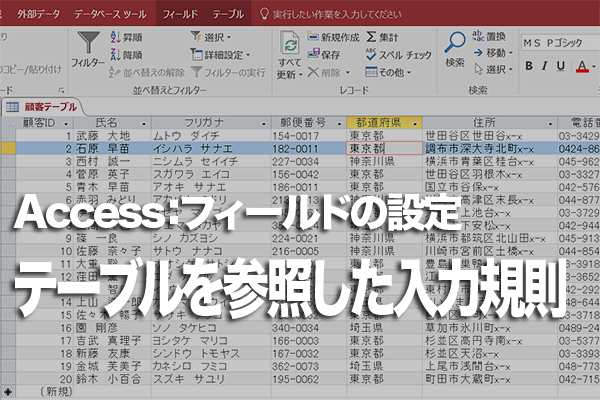The height and width of the screenshot is (400, 600).
Task: Toggle Underline formatting
Action: click(561, 66)
